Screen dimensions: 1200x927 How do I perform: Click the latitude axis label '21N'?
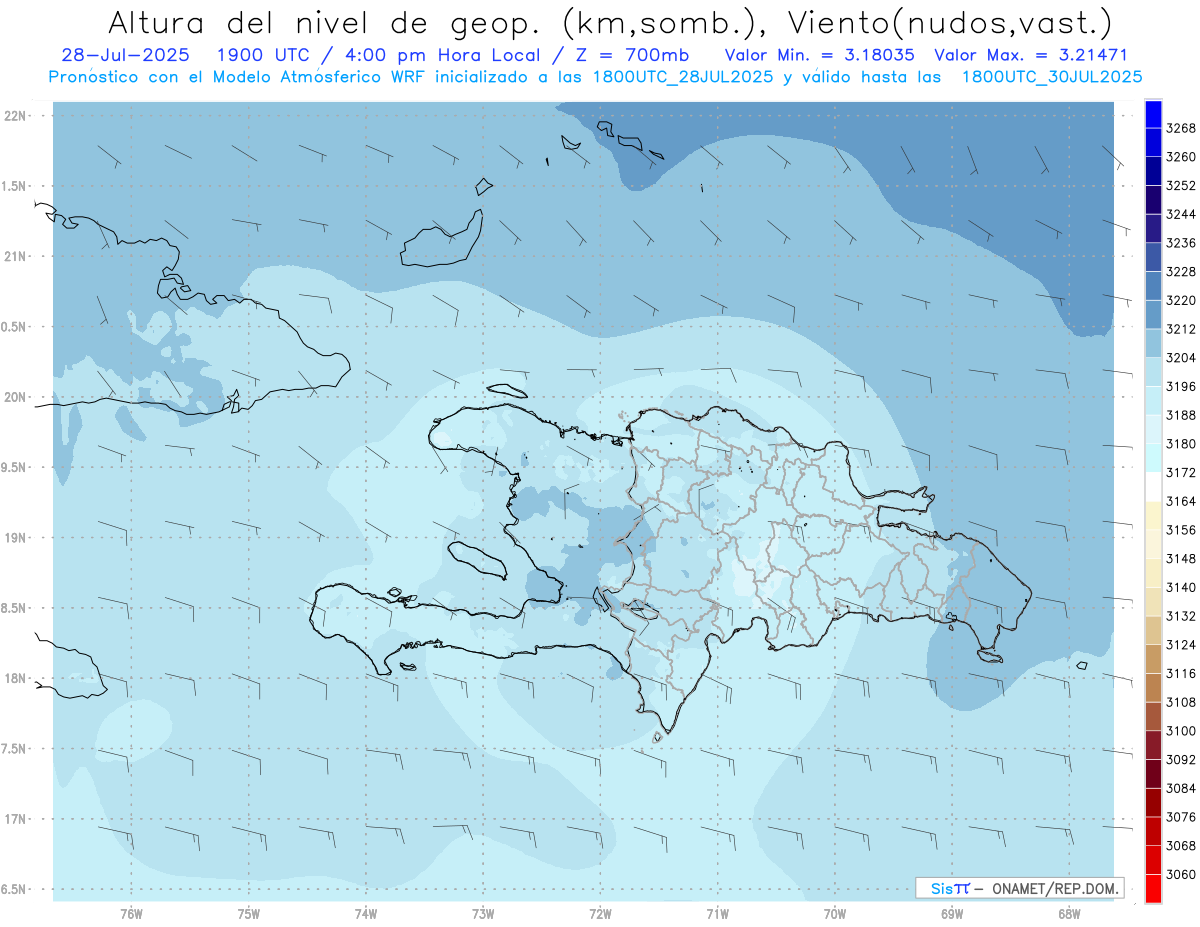point(17,257)
